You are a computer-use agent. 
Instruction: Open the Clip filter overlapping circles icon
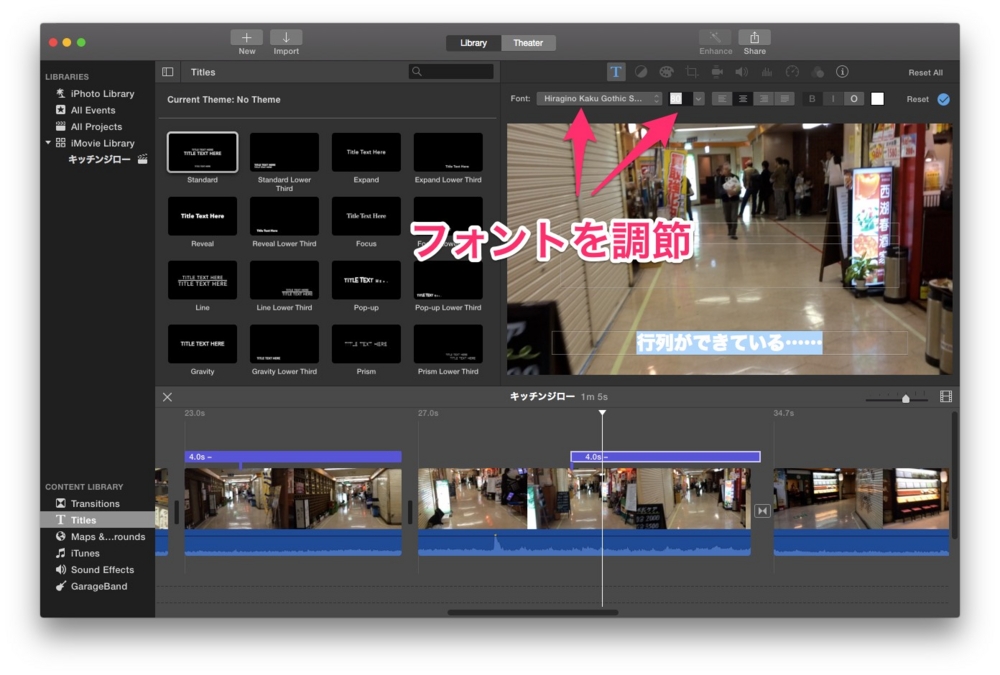click(818, 72)
